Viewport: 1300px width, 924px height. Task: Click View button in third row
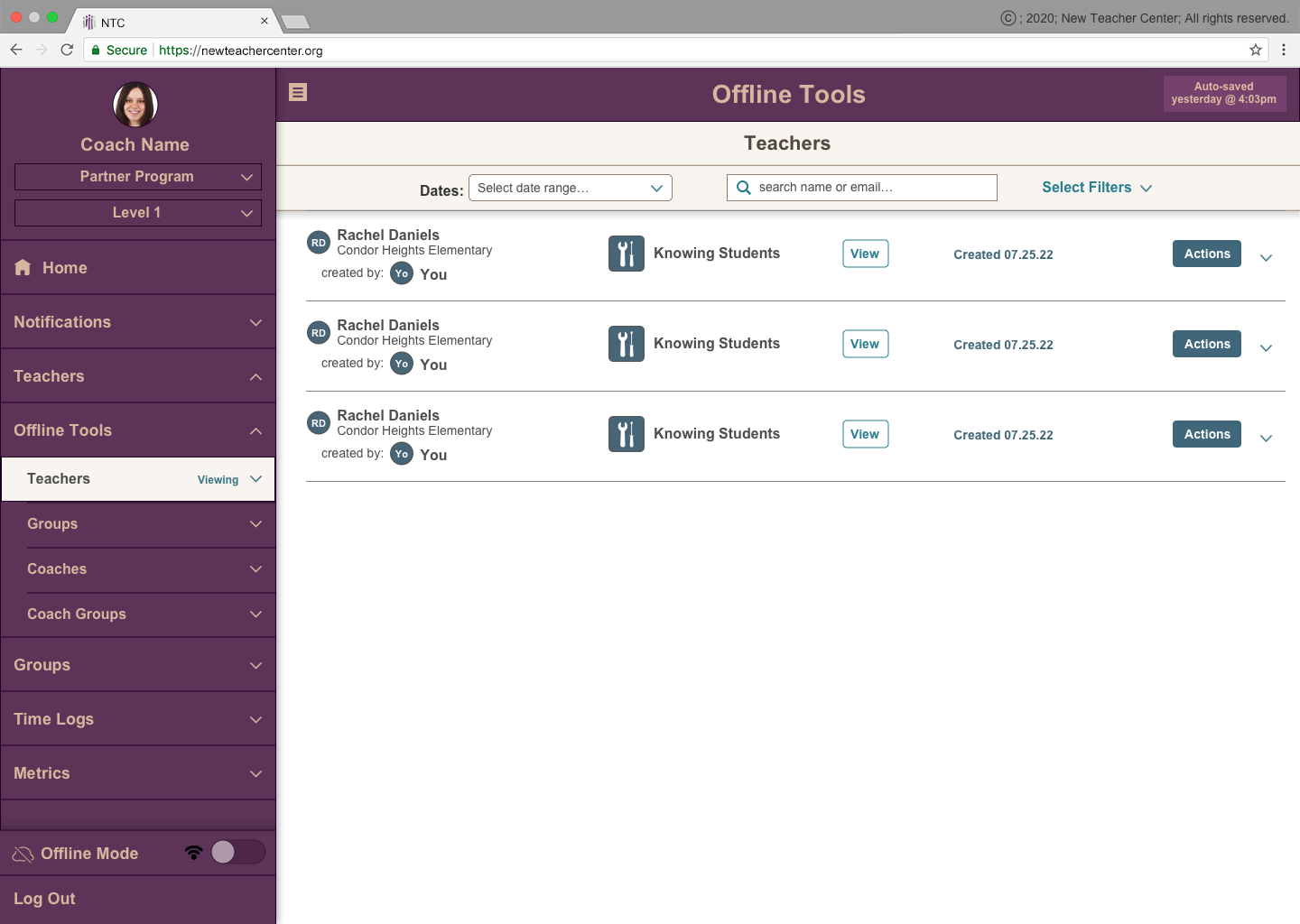click(x=865, y=434)
